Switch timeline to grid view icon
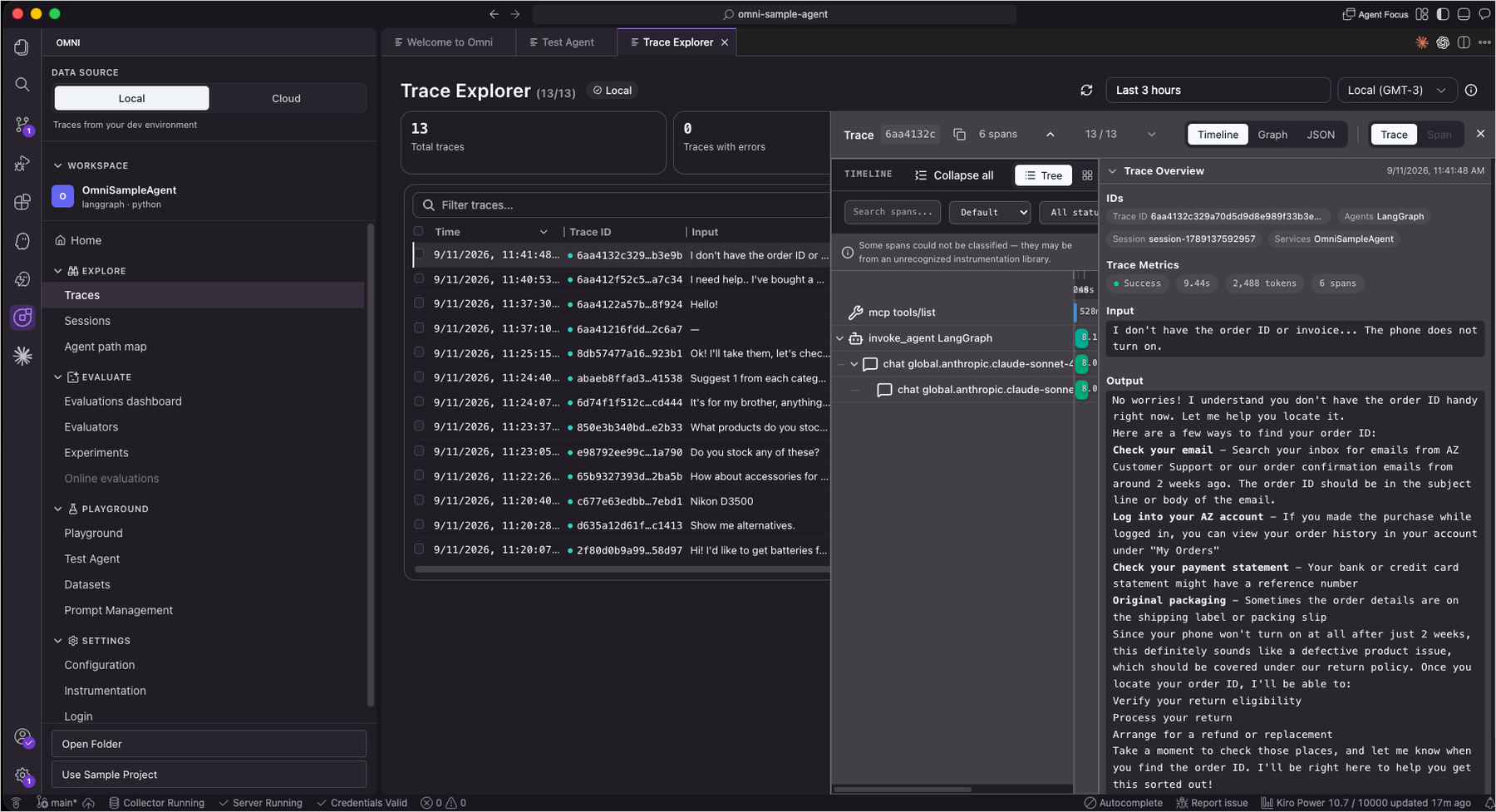The height and width of the screenshot is (812, 1496). pos(1087,175)
